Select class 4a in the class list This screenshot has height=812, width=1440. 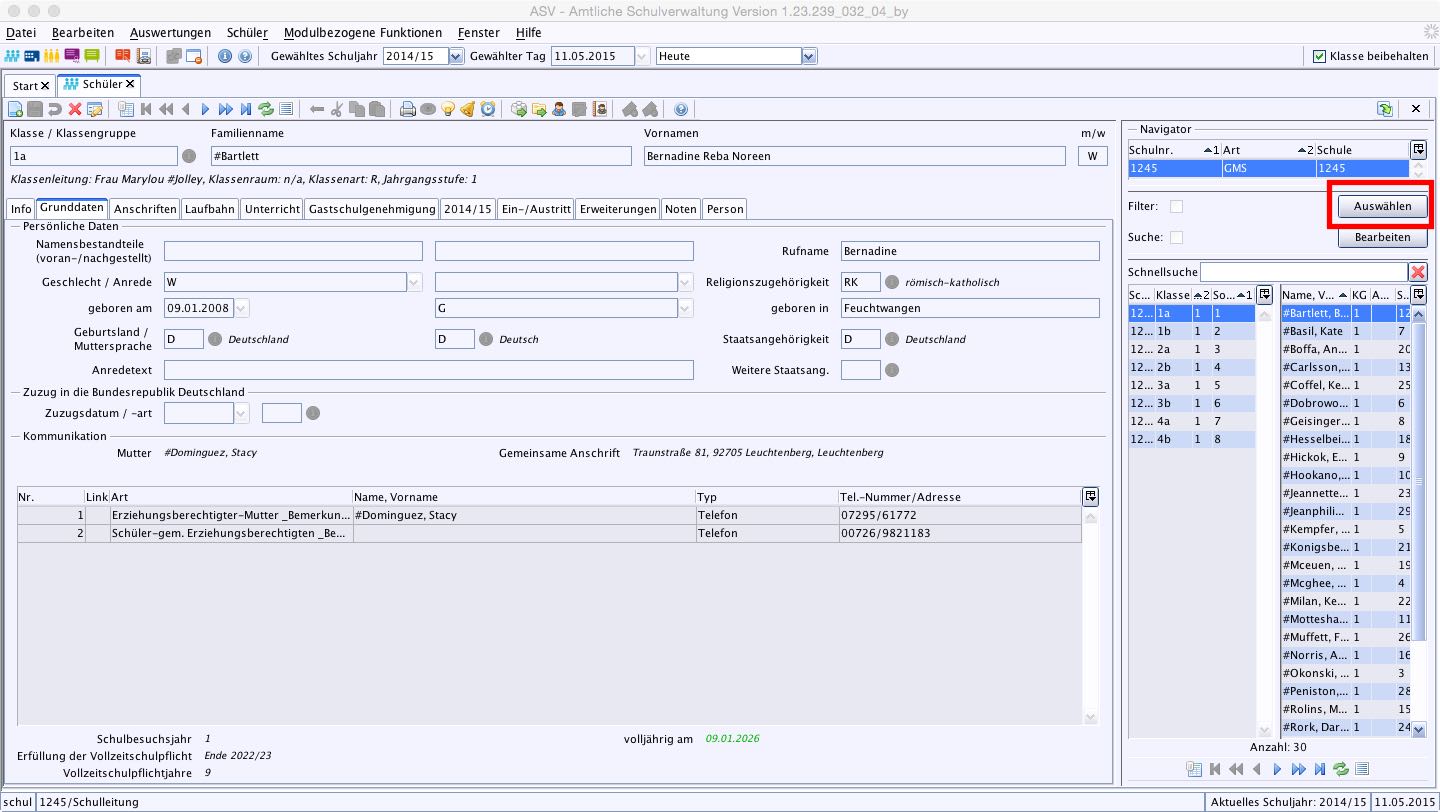tap(1191, 421)
